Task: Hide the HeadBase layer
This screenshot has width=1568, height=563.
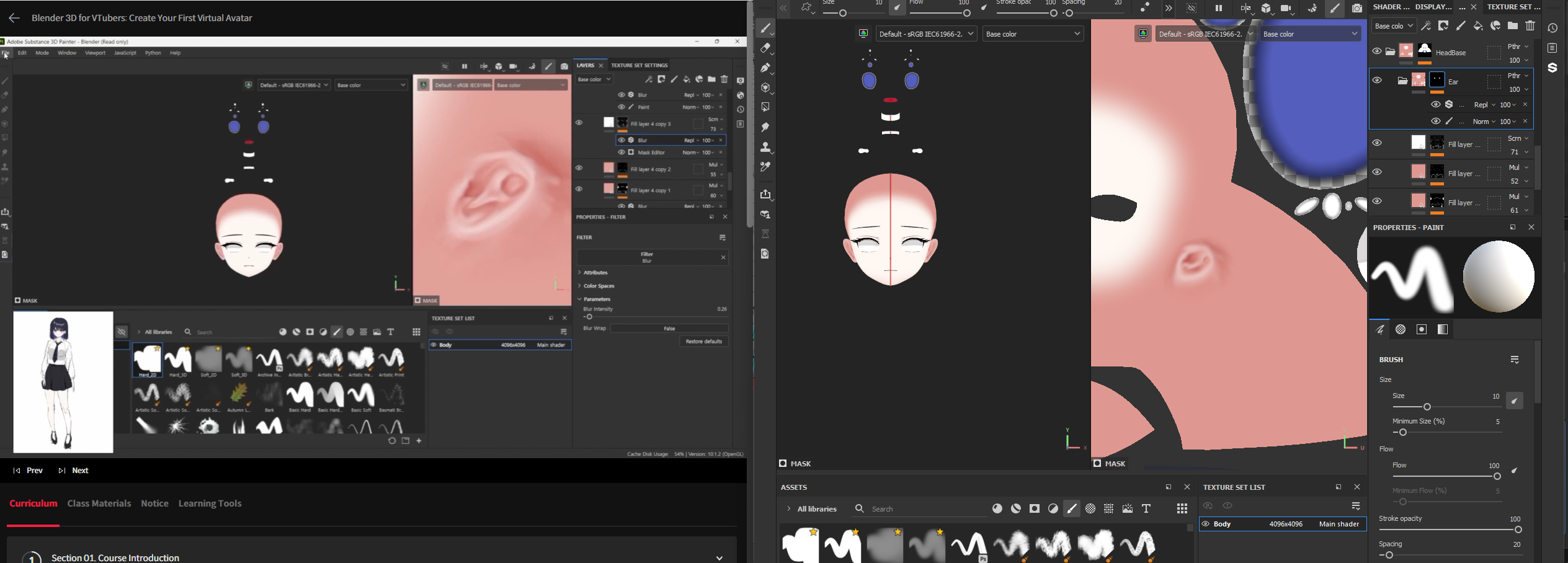Action: pos(1377,51)
